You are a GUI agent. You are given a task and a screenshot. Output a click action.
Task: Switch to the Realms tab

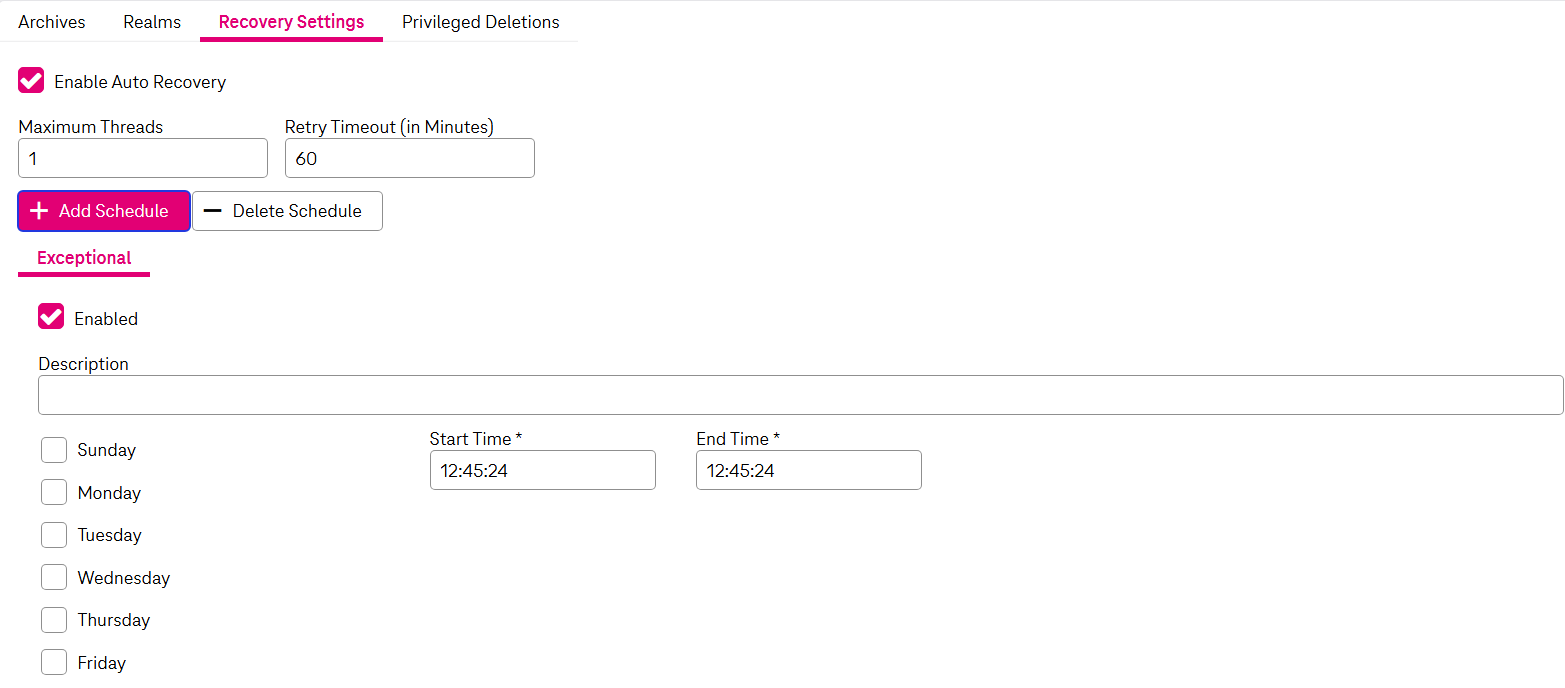tap(152, 22)
